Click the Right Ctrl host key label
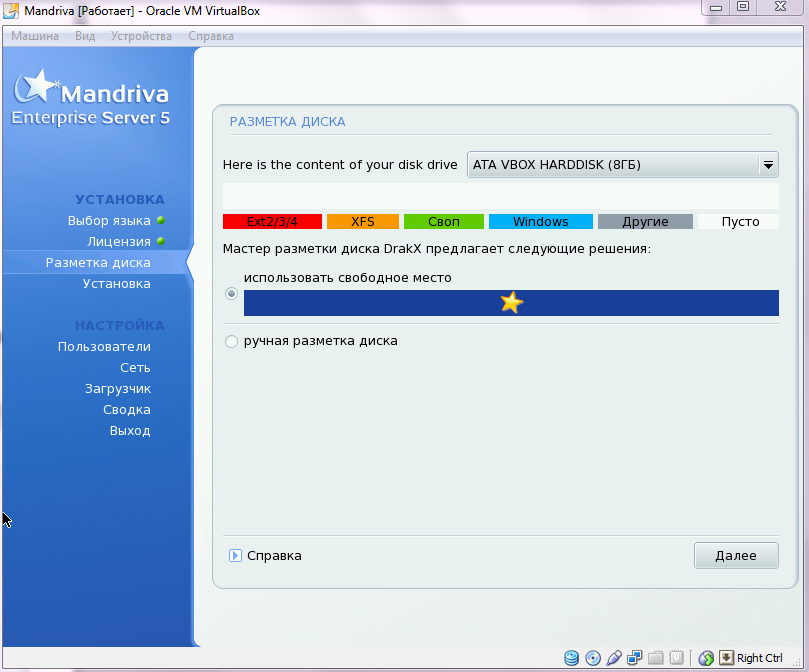Viewport: 809px width, 672px height. [x=759, y=658]
